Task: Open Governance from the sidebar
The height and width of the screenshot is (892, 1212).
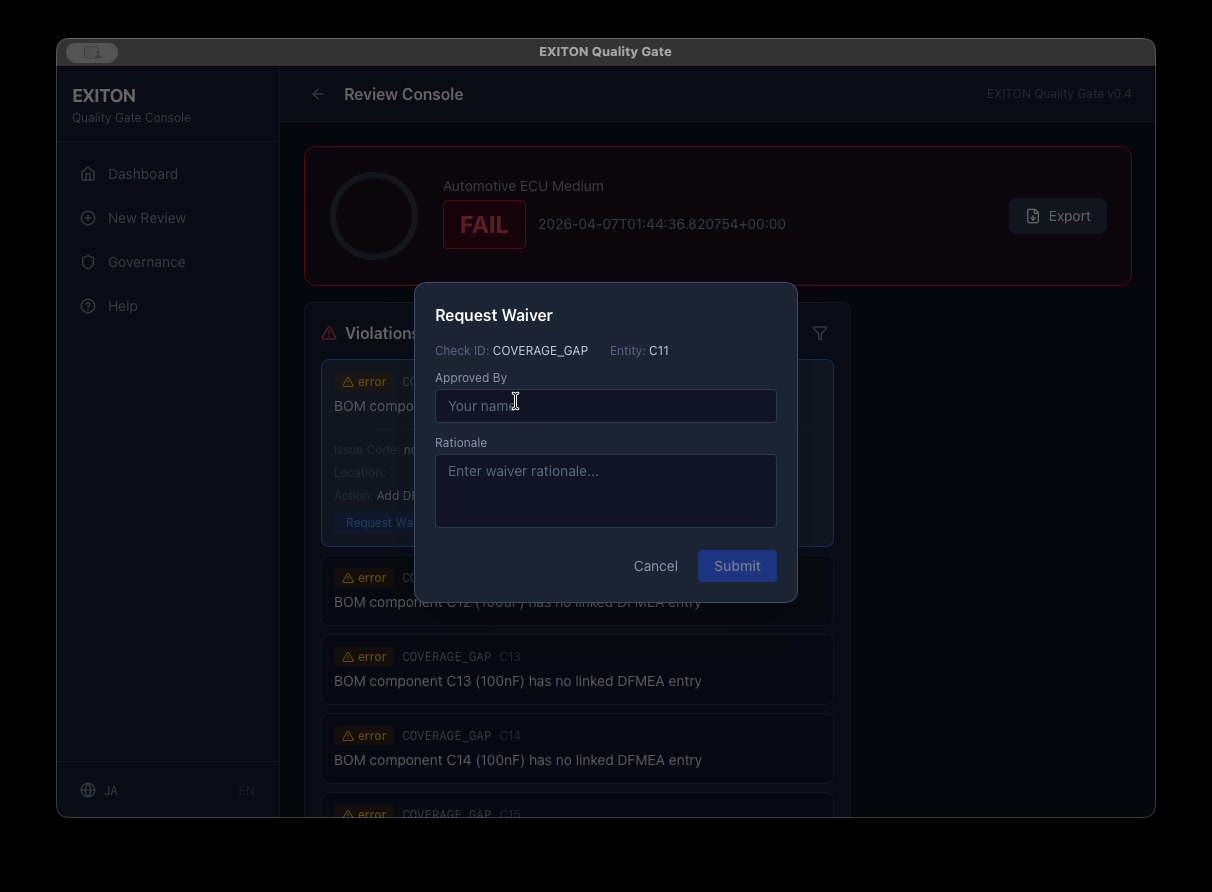Action: pos(146,262)
